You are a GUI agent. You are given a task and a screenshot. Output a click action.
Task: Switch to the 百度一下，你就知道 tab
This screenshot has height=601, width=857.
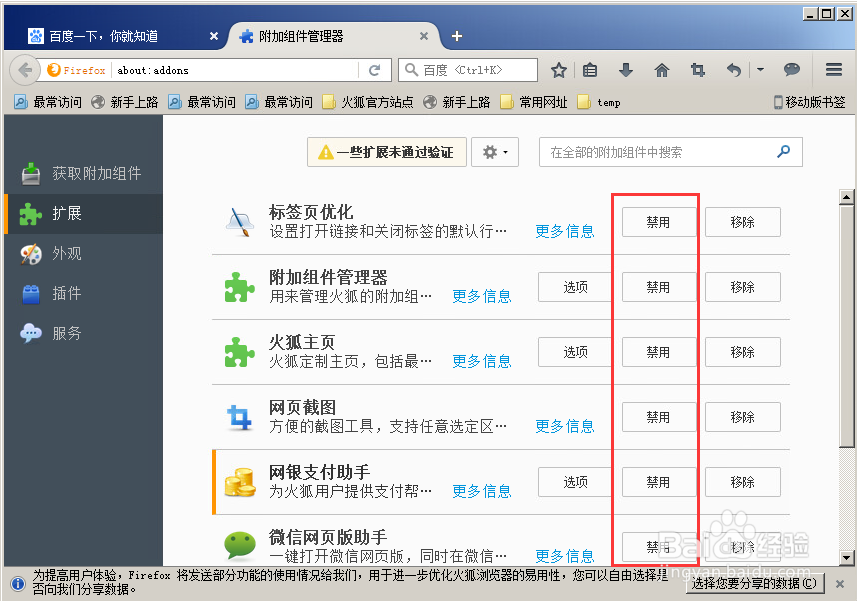click(115, 36)
